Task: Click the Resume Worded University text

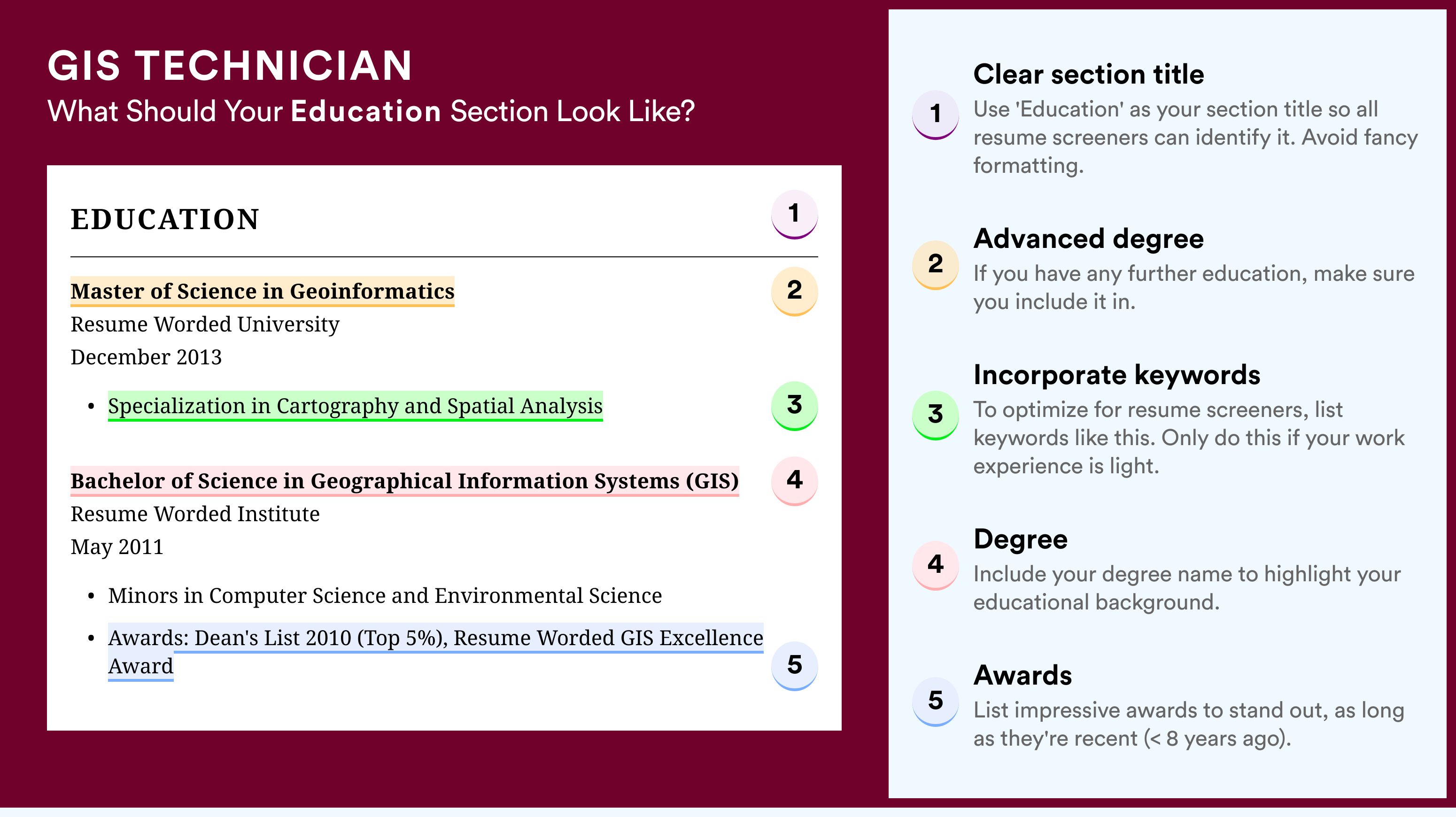Action: [x=205, y=324]
